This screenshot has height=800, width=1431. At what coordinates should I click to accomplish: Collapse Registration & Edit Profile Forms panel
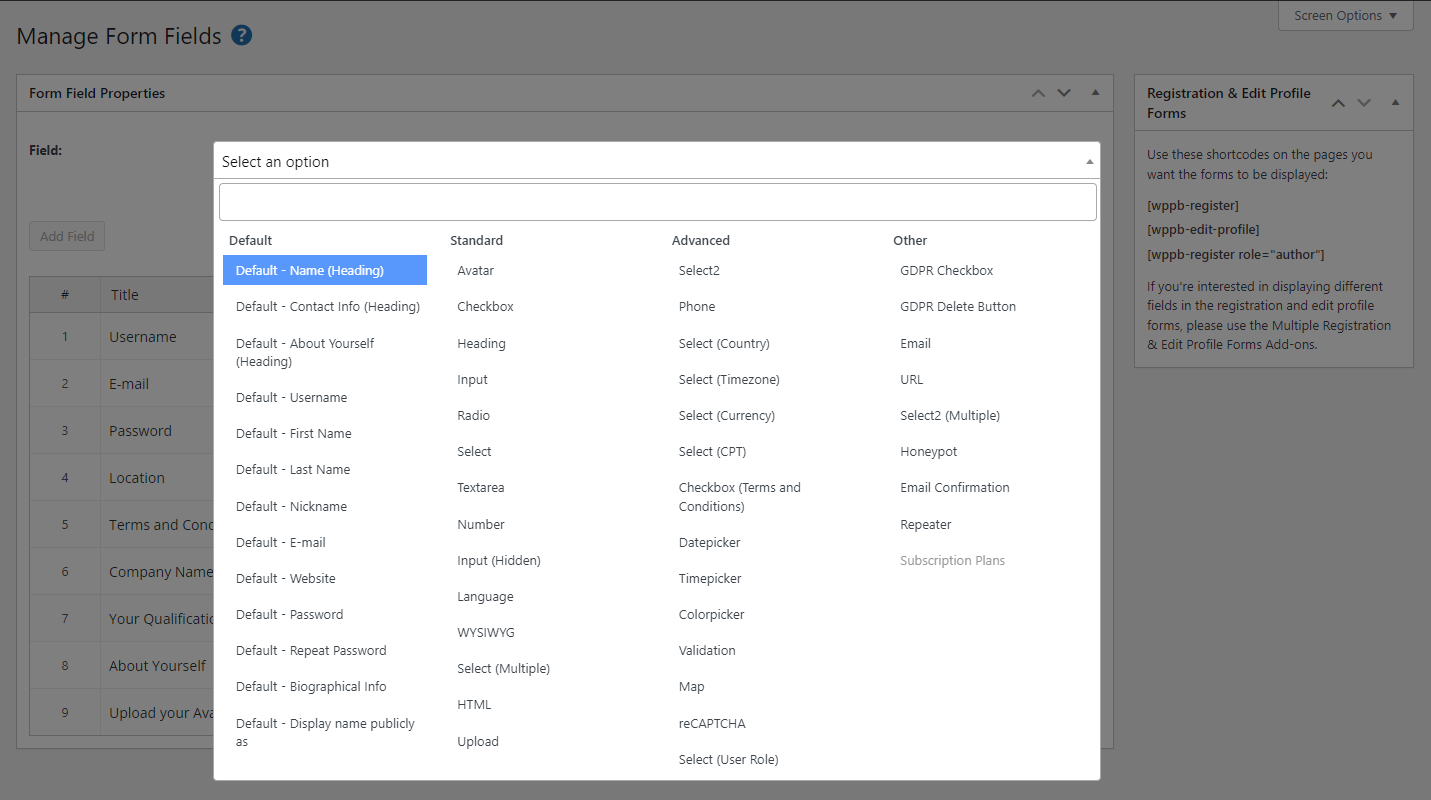(x=1395, y=103)
